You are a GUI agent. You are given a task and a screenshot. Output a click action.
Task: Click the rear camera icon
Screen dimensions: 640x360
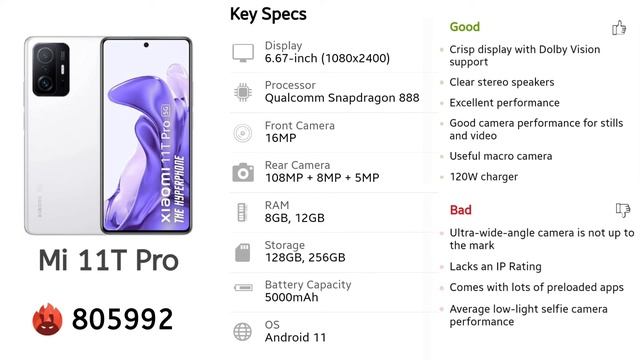(243, 172)
